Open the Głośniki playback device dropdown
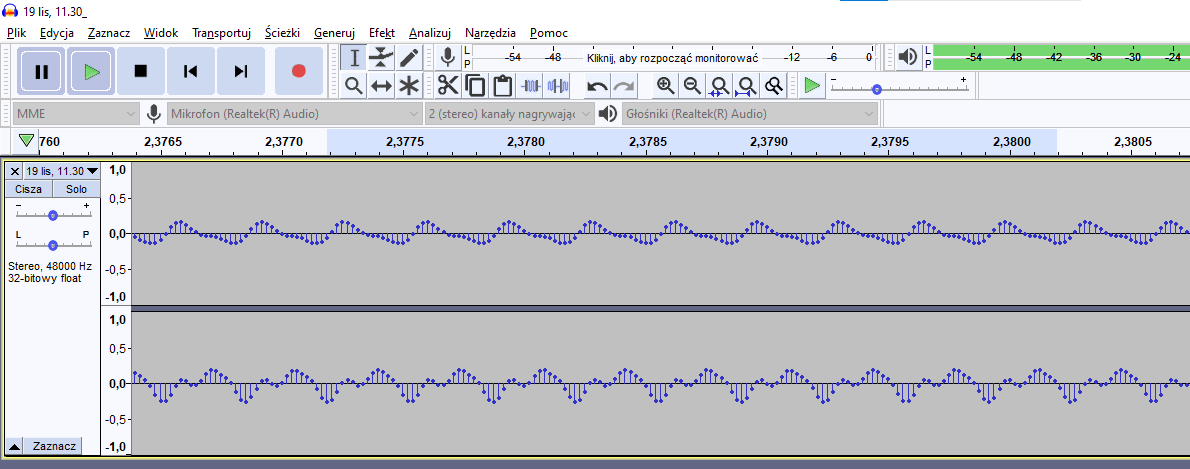The image size is (1190, 469). pyautogui.click(x=750, y=114)
